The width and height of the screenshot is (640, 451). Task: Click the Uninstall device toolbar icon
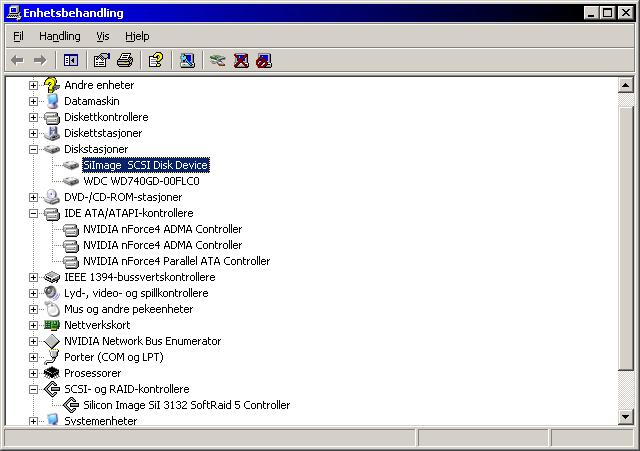tap(241, 60)
